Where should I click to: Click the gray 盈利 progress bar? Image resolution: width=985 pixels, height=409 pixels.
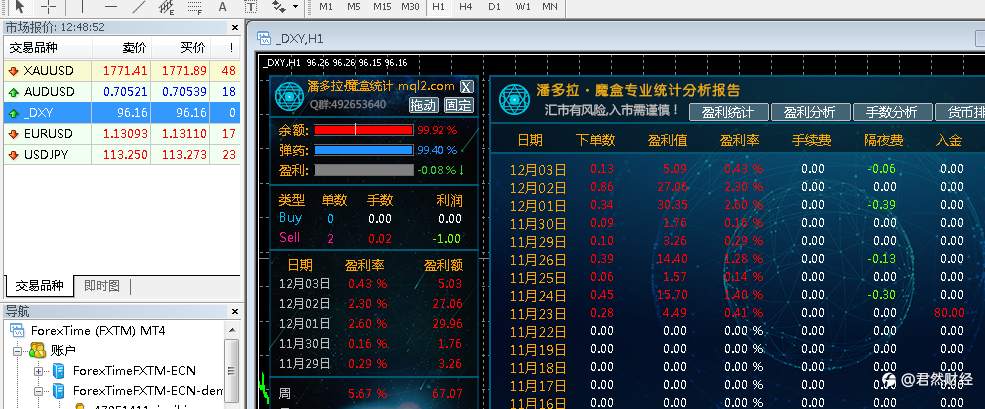(x=364, y=170)
